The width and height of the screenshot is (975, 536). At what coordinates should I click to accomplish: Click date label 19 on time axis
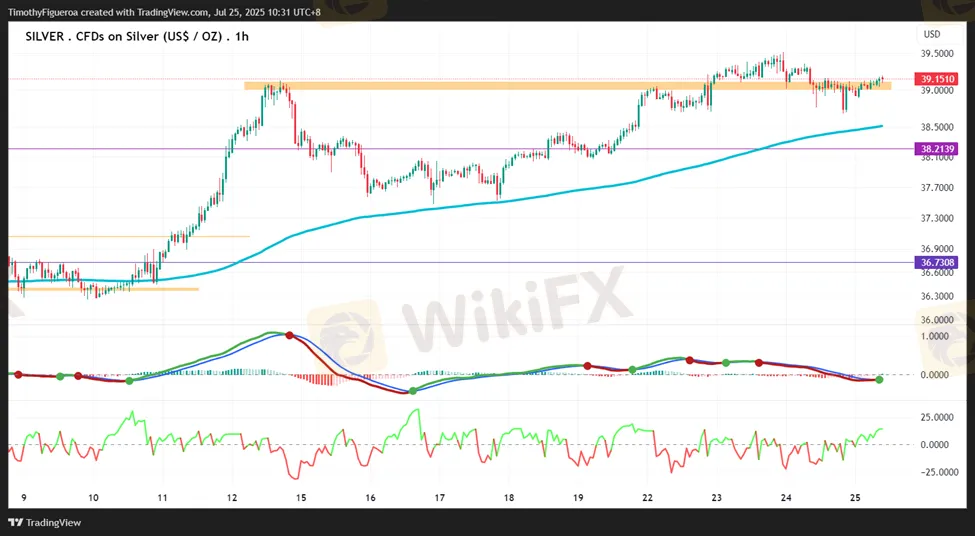(578, 498)
